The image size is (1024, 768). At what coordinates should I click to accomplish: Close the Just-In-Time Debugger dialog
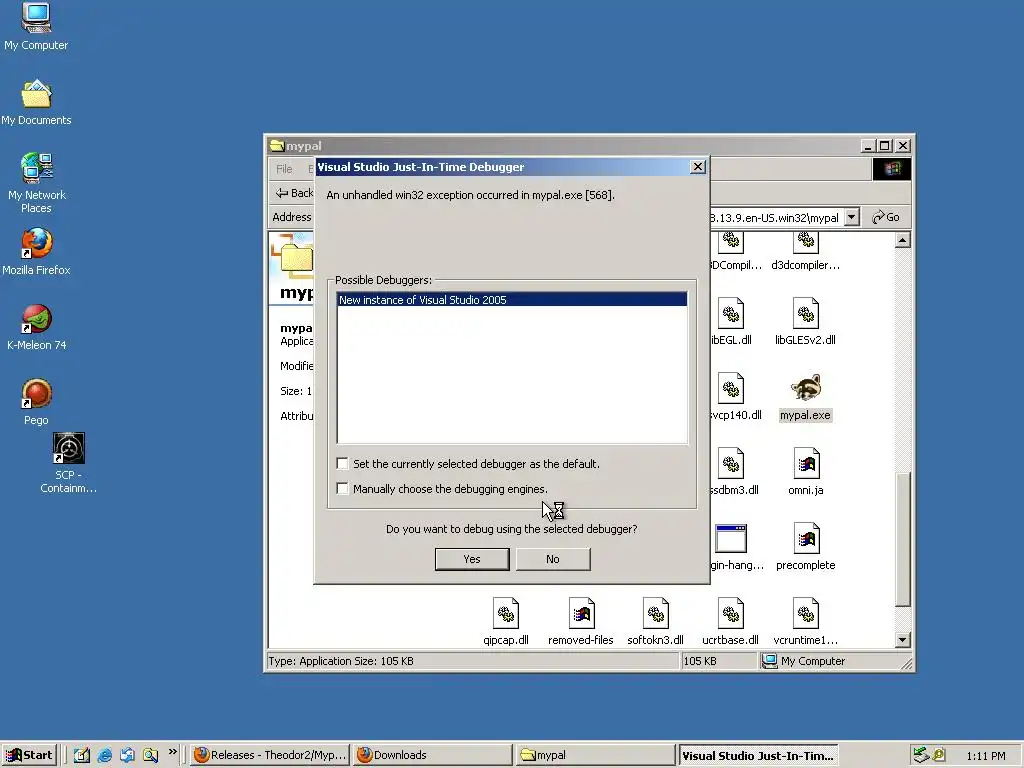[697, 167]
